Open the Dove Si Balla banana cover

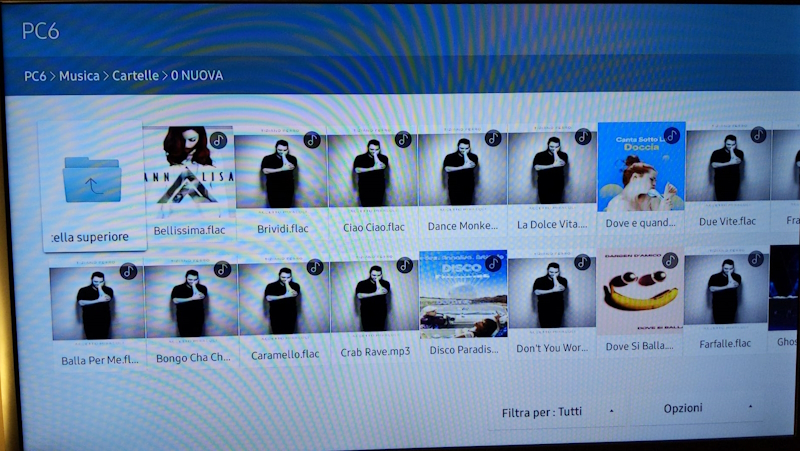point(640,291)
